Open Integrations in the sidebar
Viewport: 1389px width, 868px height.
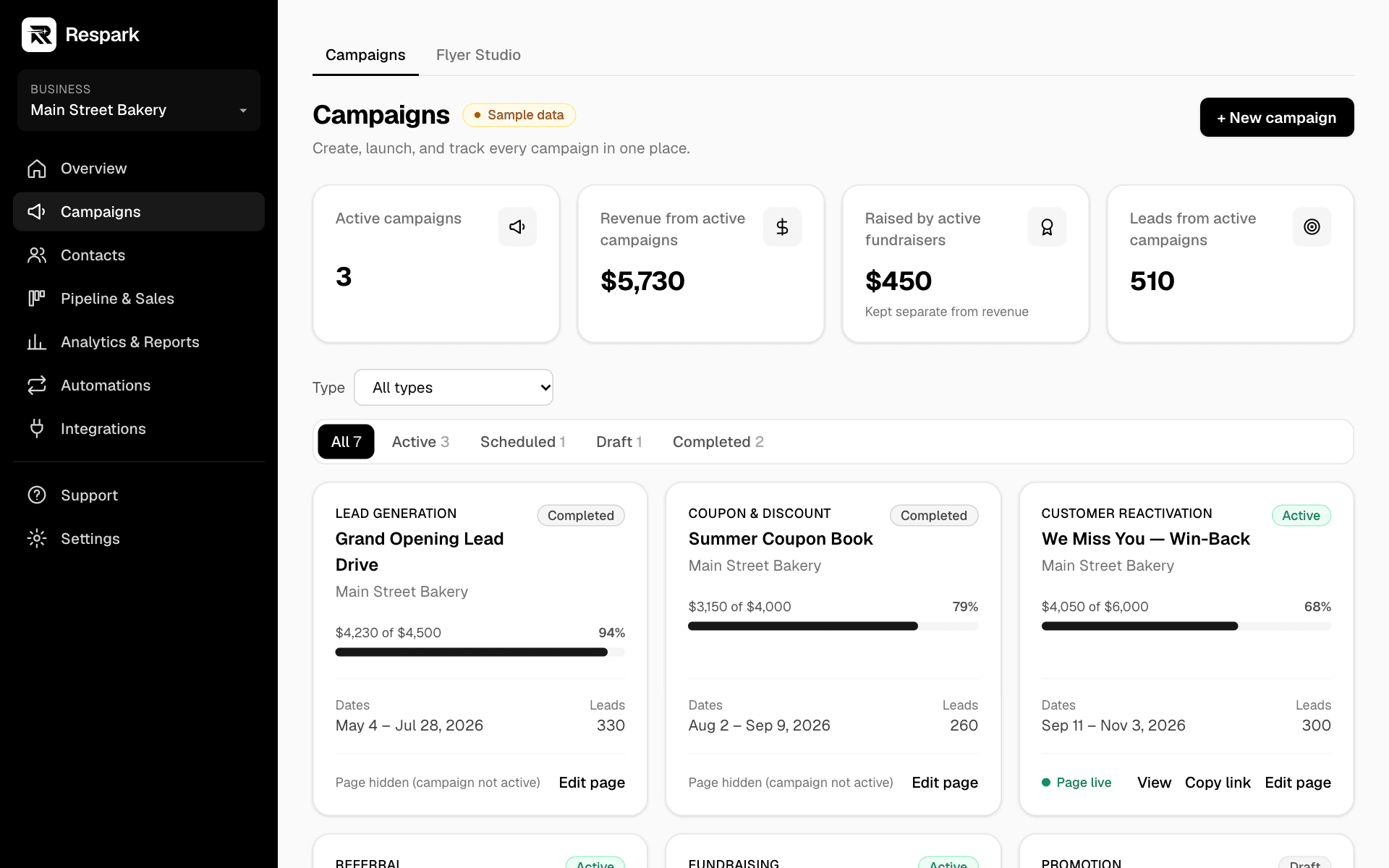pyautogui.click(x=139, y=429)
